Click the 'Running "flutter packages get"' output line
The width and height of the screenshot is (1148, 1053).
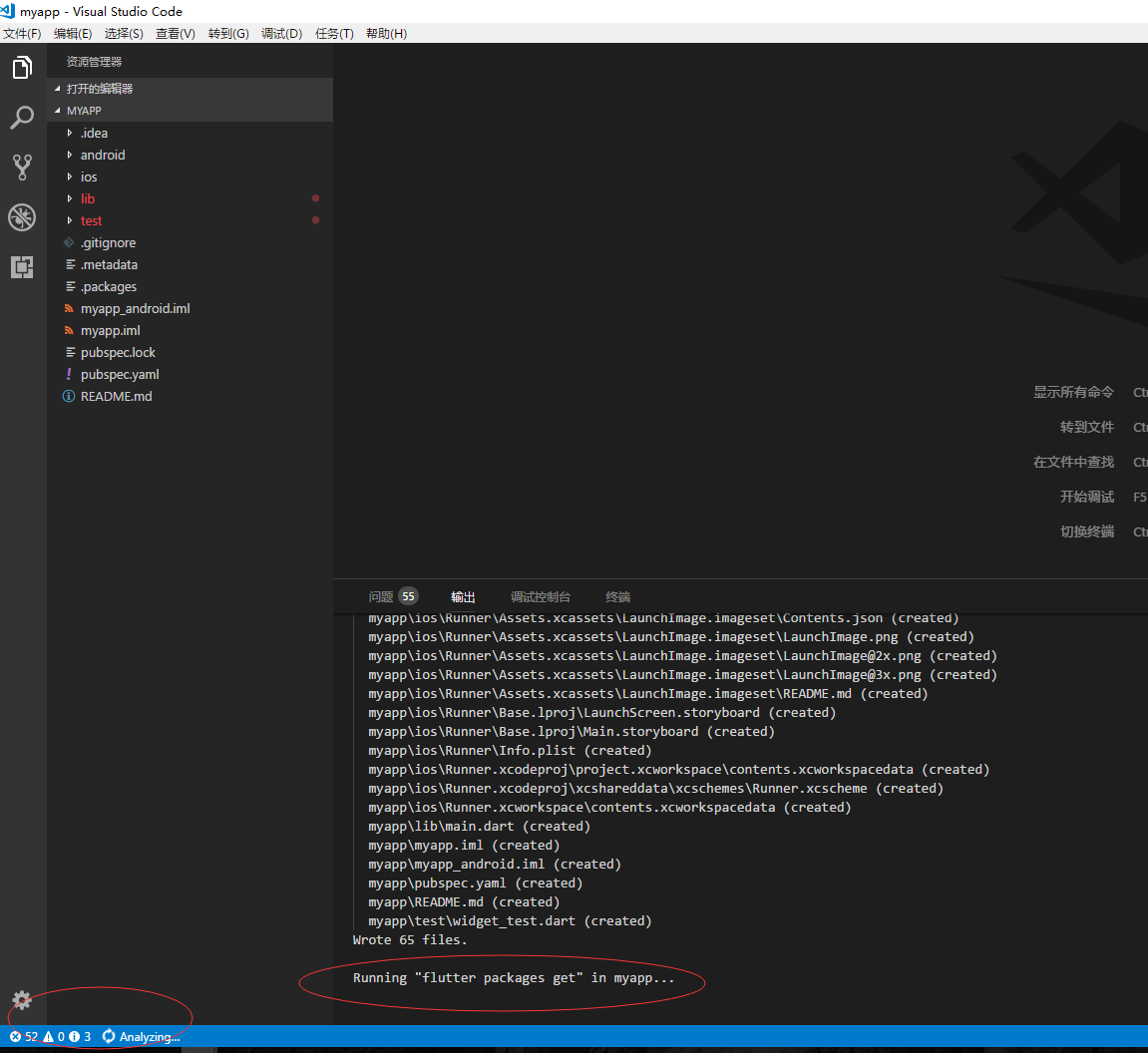[x=514, y=977]
